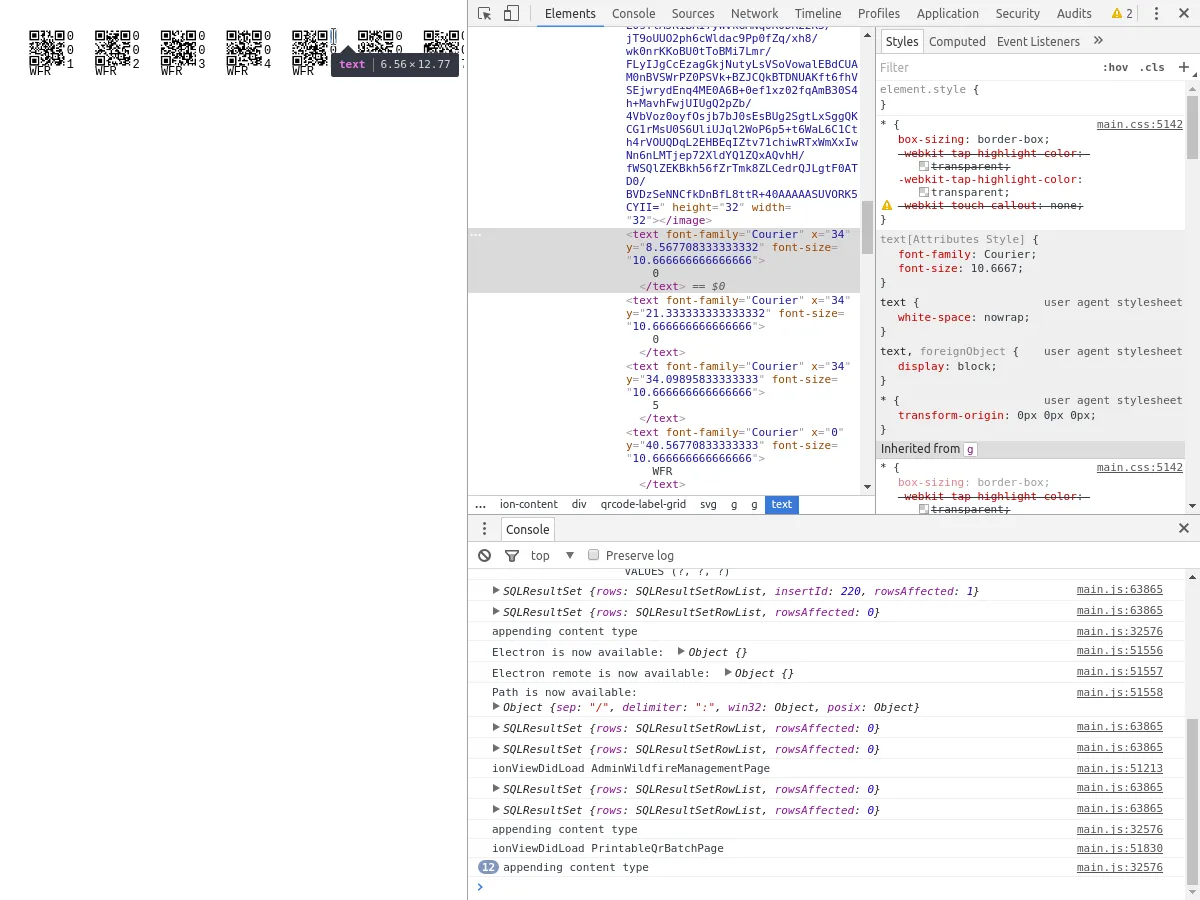The image size is (1200, 900).
Task: Click the strikethrough transparent color swatch
Action: click(x=924, y=166)
